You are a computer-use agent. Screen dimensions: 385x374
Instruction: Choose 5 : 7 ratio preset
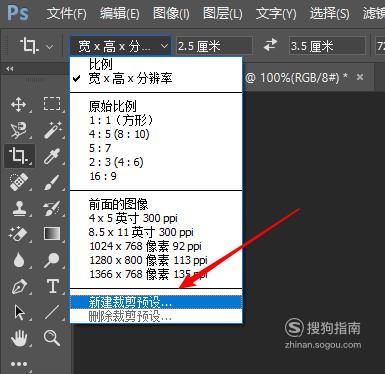click(156, 148)
